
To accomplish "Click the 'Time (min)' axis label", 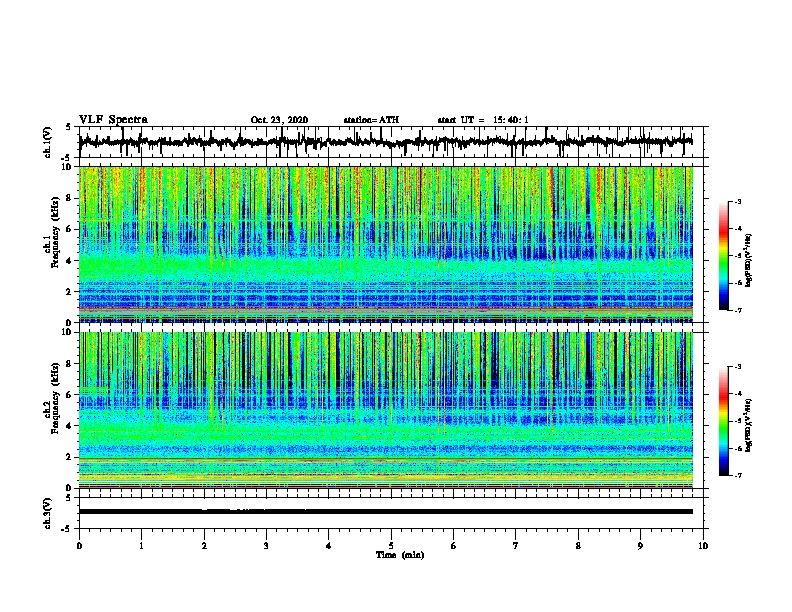I will [400, 555].
